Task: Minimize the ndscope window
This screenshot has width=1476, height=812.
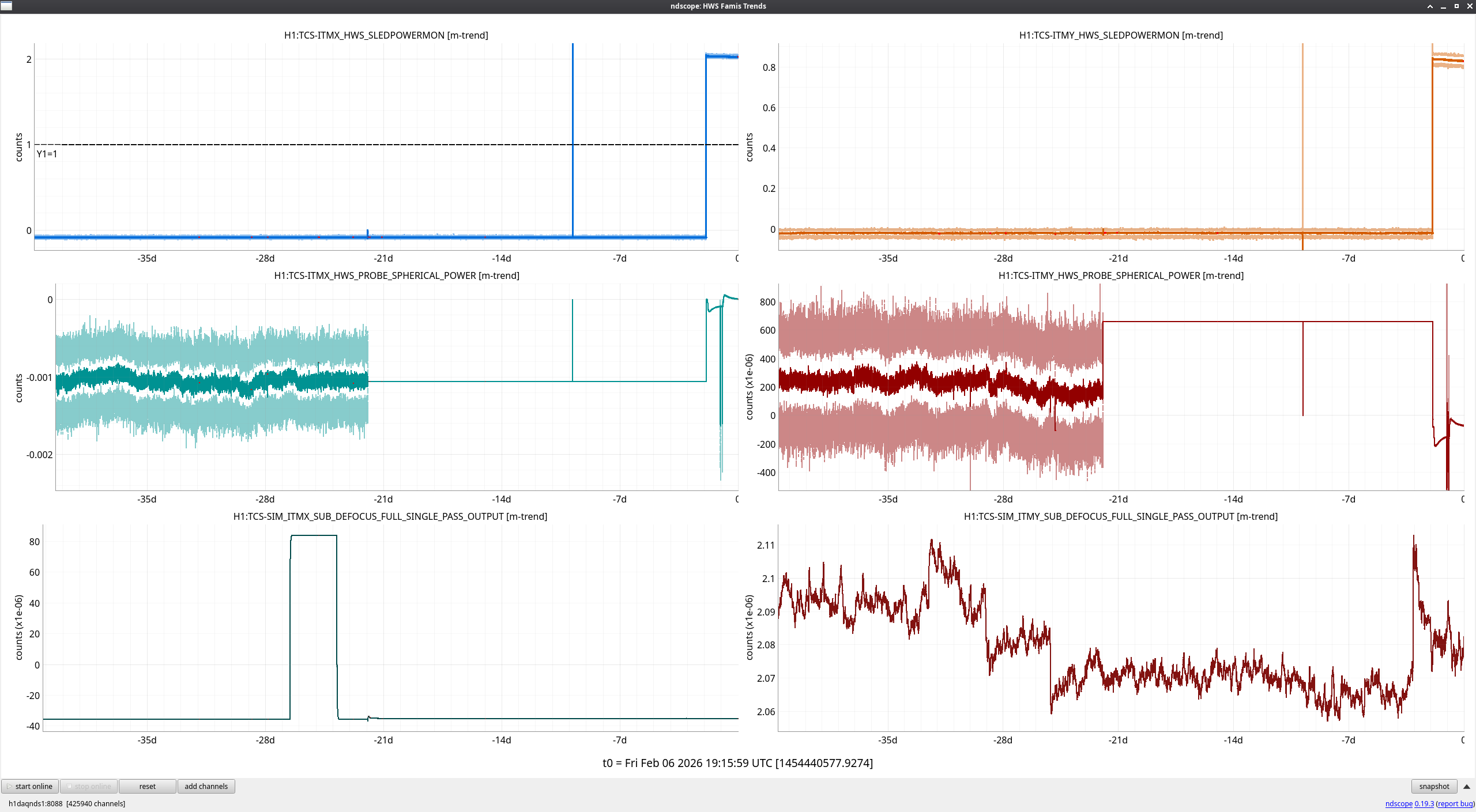Action: (x=1443, y=6)
